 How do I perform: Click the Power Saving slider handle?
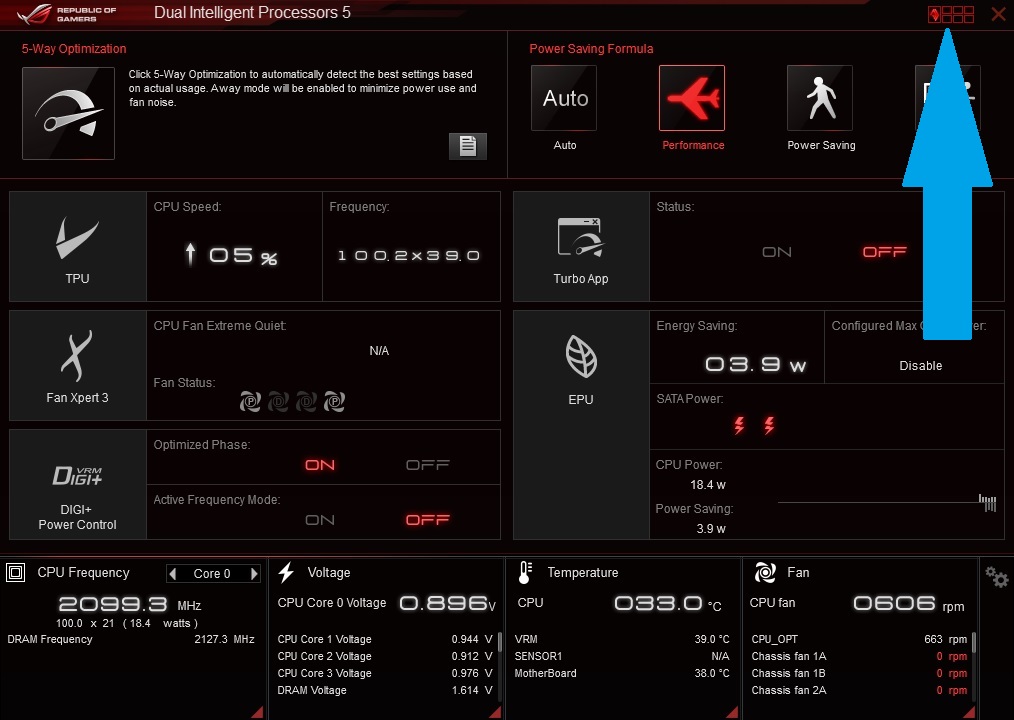(x=987, y=503)
